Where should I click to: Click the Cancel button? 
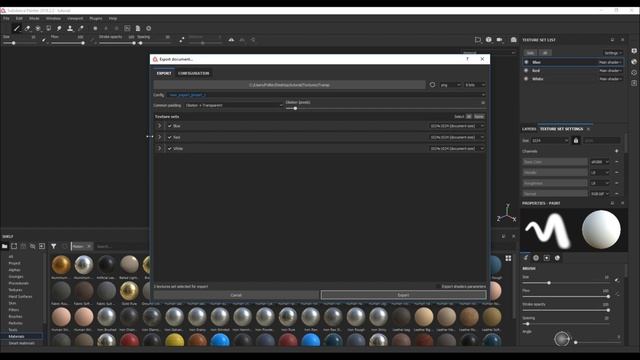[x=236, y=295]
